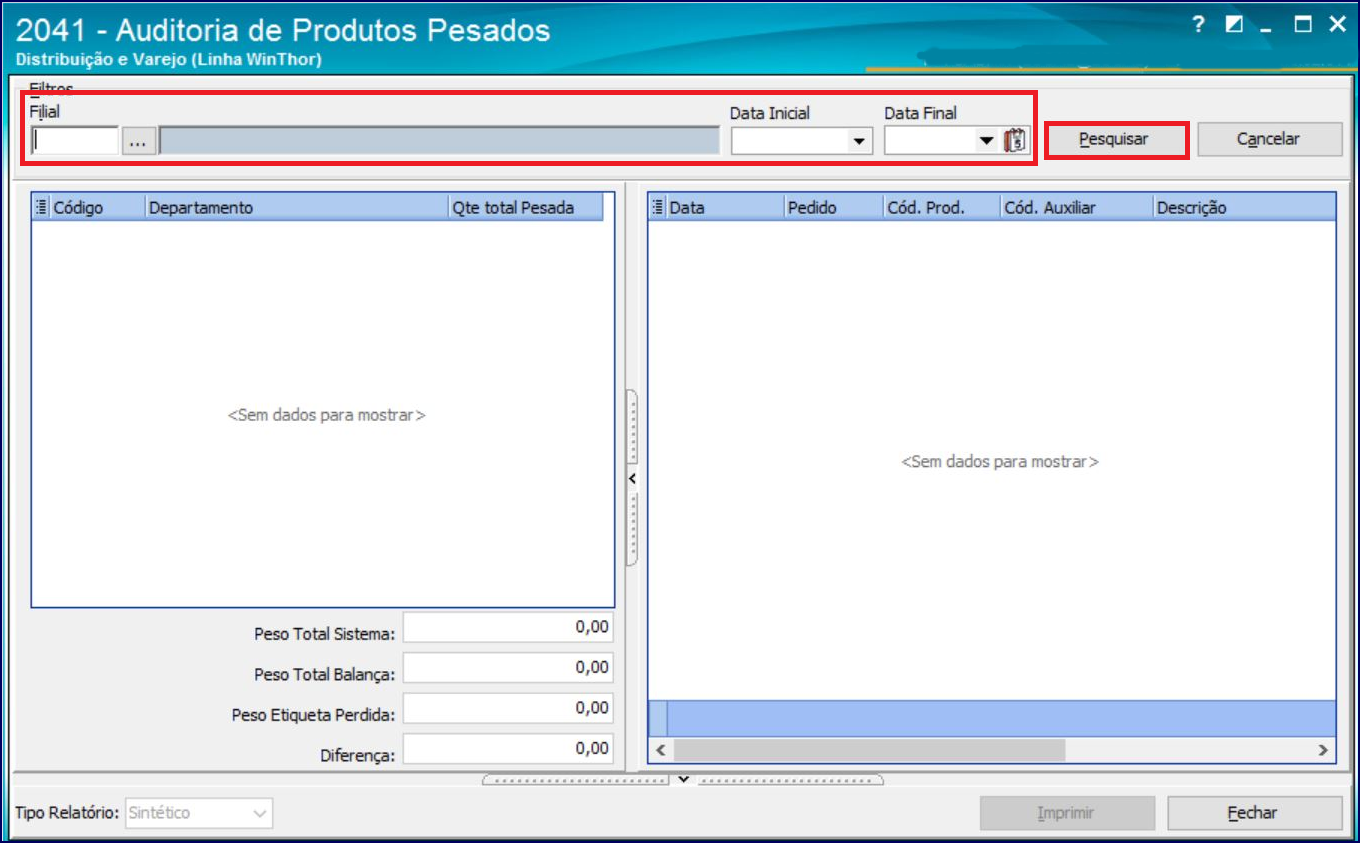Click right arrow of horizontal scrollbar

[1322, 749]
